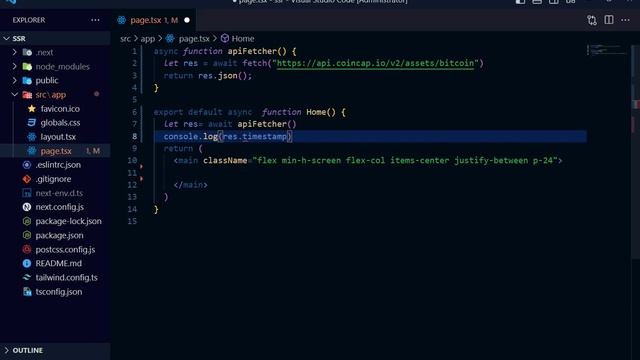Click the app breadcrumb segment
Viewport: 640px width, 360px height.
148,38
